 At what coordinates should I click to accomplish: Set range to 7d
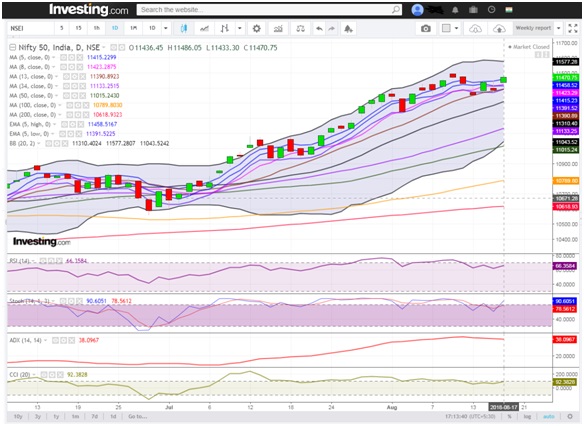click(95, 416)
